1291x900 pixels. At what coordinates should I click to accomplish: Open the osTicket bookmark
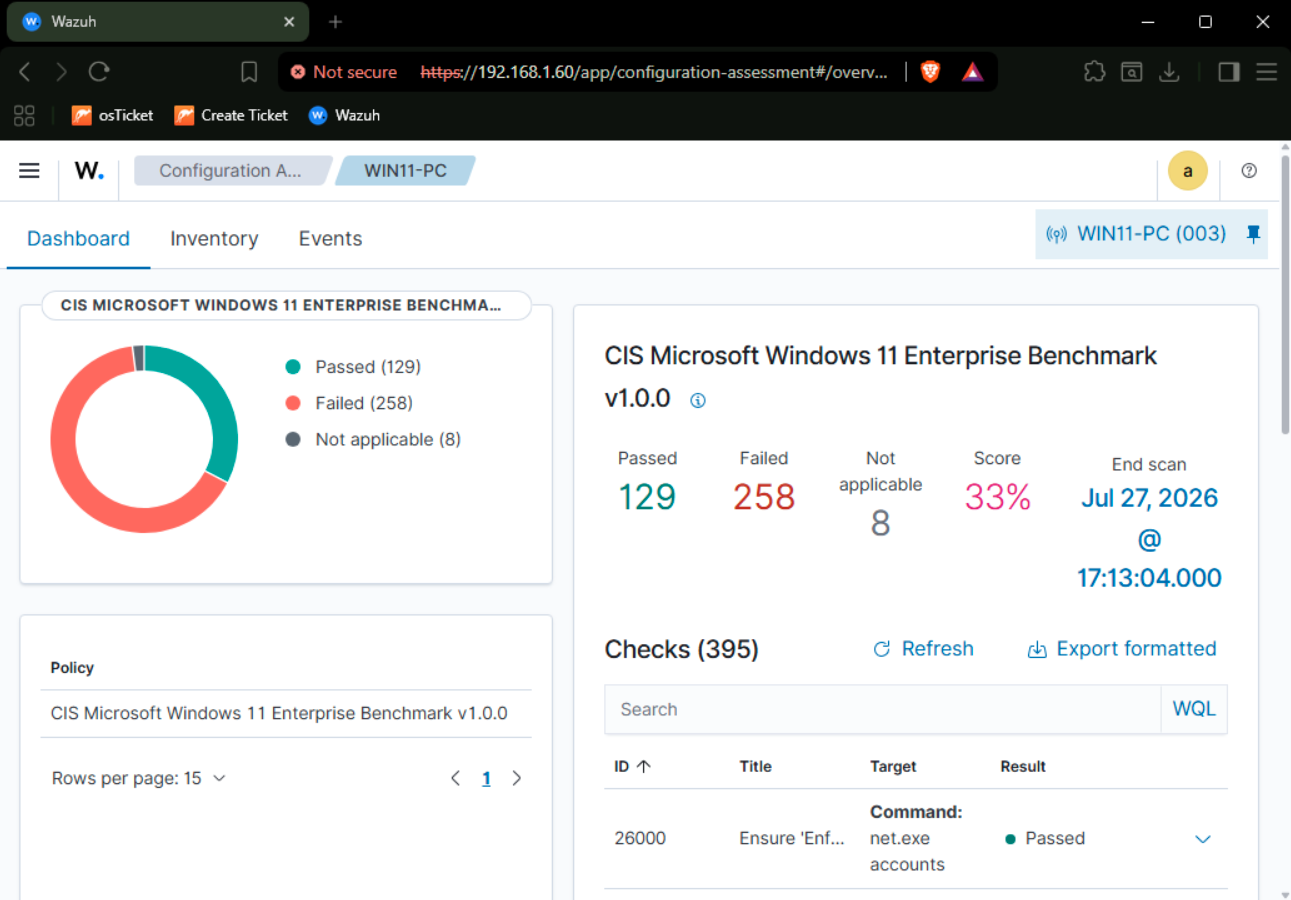click(x=112, y=115)
